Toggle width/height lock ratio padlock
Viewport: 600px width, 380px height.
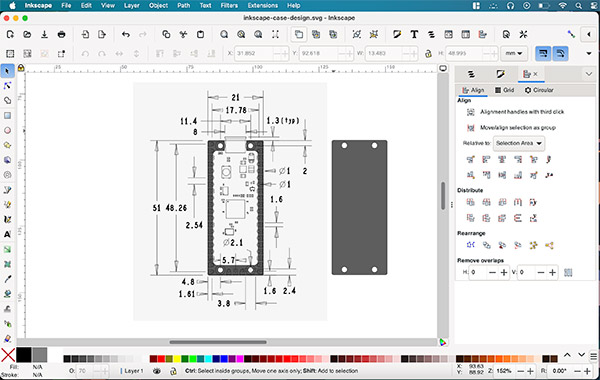pos(428,54)
